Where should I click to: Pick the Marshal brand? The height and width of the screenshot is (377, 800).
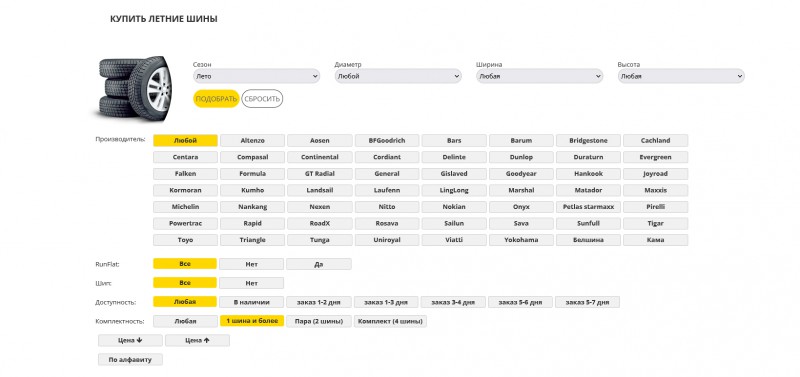coord(521,190)
